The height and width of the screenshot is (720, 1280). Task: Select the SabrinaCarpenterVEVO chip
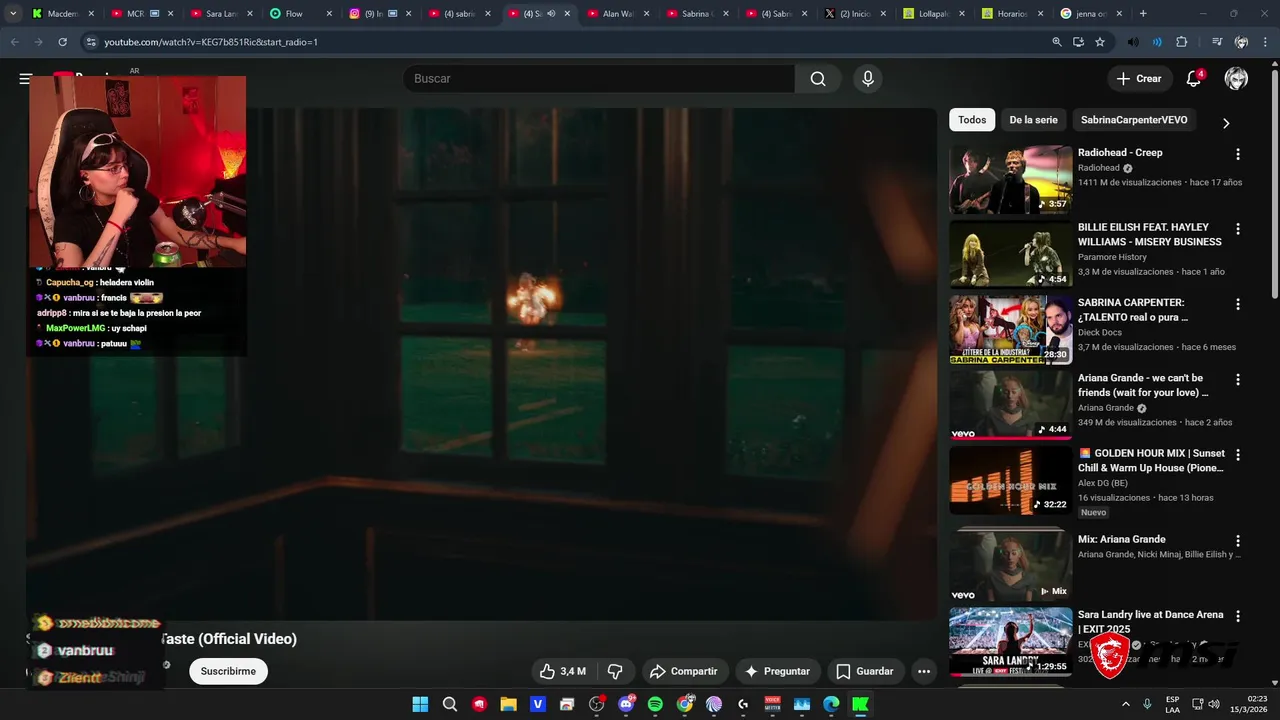[1134, 120]
